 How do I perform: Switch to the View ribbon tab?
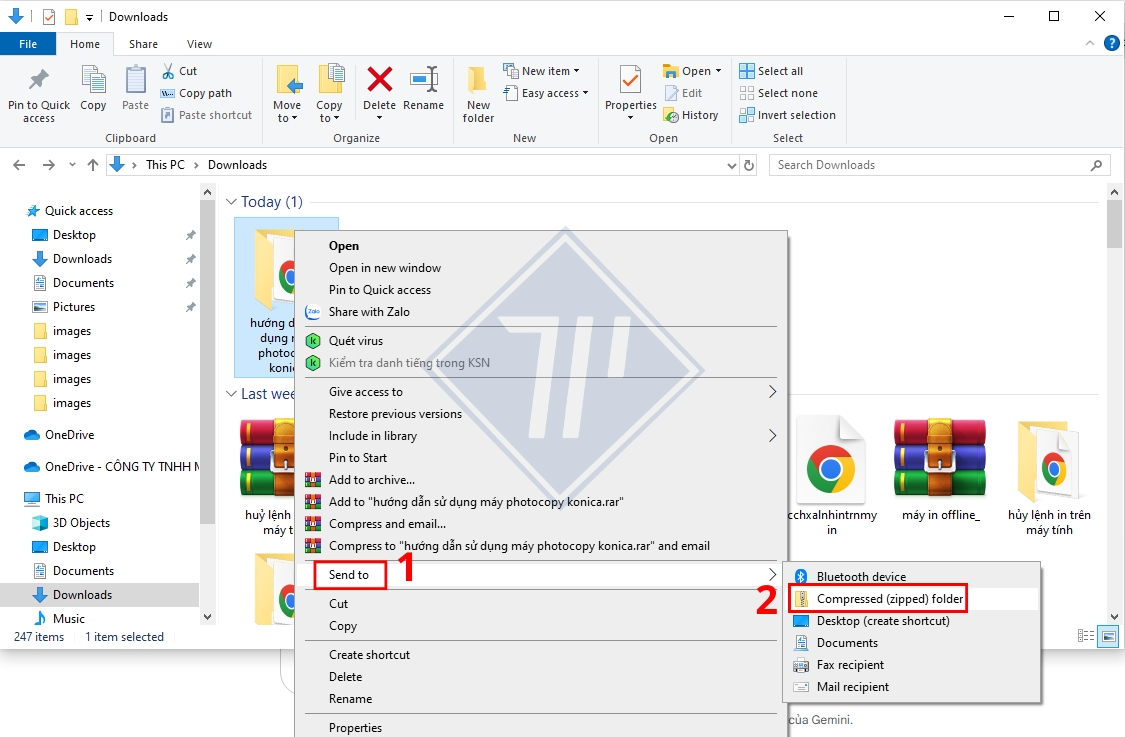[x=199, y=44]
